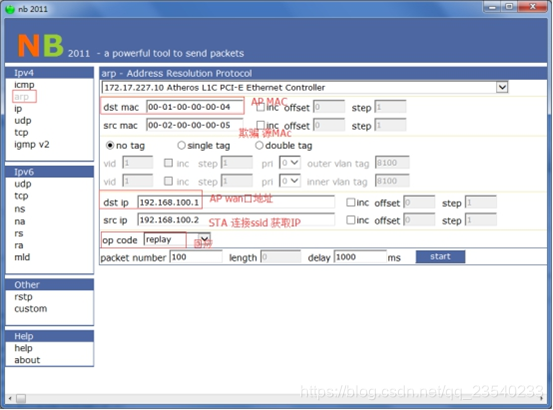Enable inc checkbox for src ip
Image resolution: width=553 pixels, height=410 pixels.
point(351,220)
